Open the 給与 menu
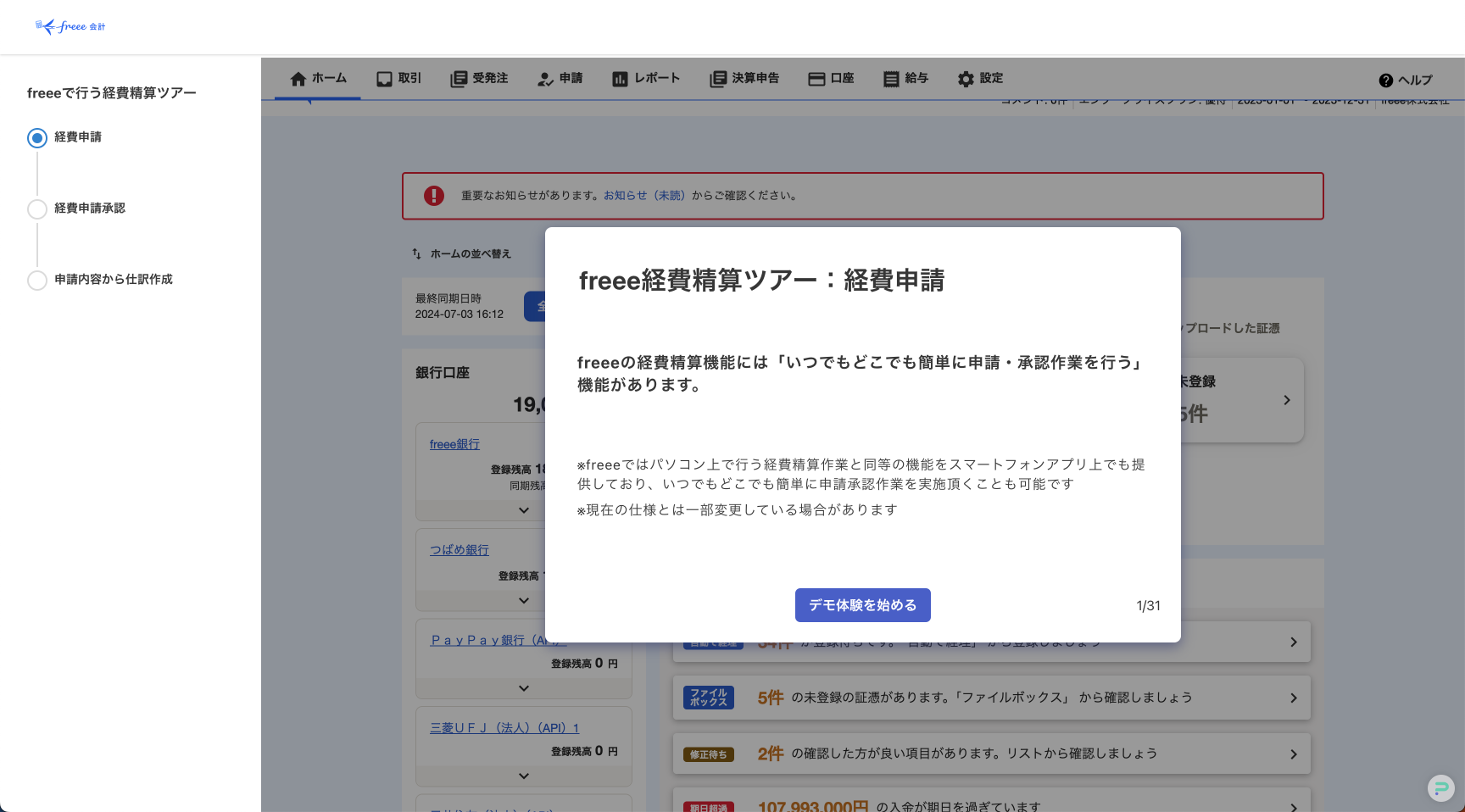Image resolution: width=1465 pixels, height=812 pixels. point(905,79)
